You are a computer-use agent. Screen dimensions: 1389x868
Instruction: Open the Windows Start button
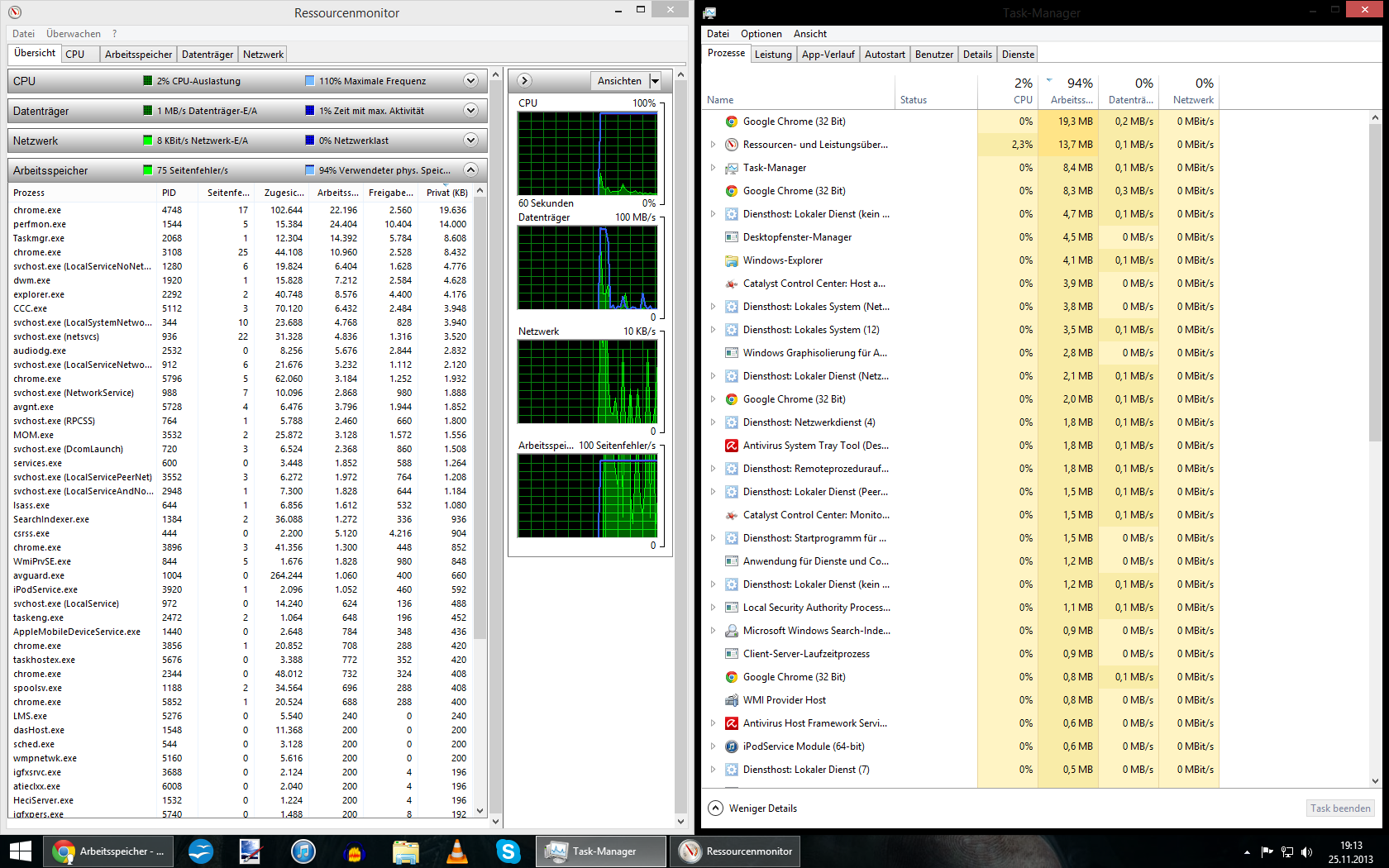point(20,851)
